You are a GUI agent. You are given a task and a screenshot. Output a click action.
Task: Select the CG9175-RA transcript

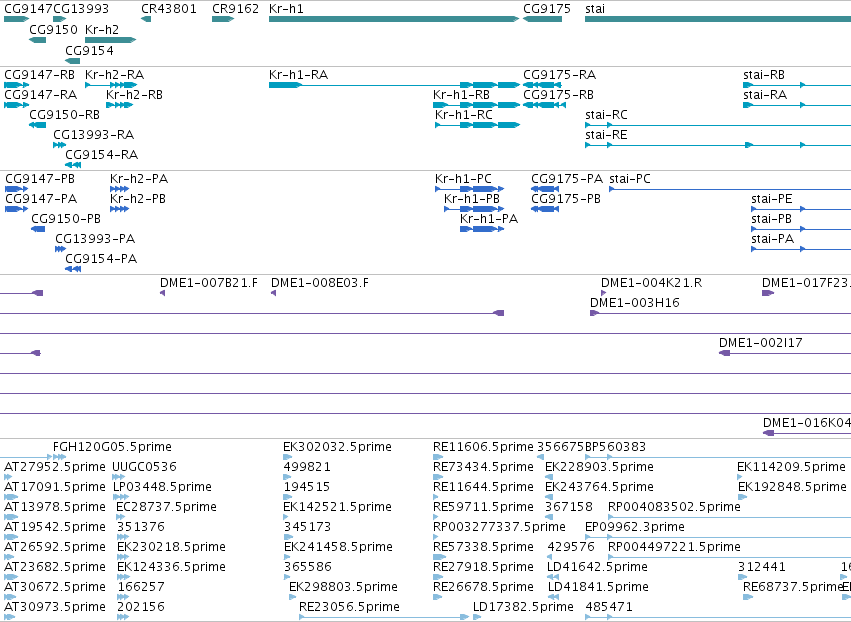542,85
